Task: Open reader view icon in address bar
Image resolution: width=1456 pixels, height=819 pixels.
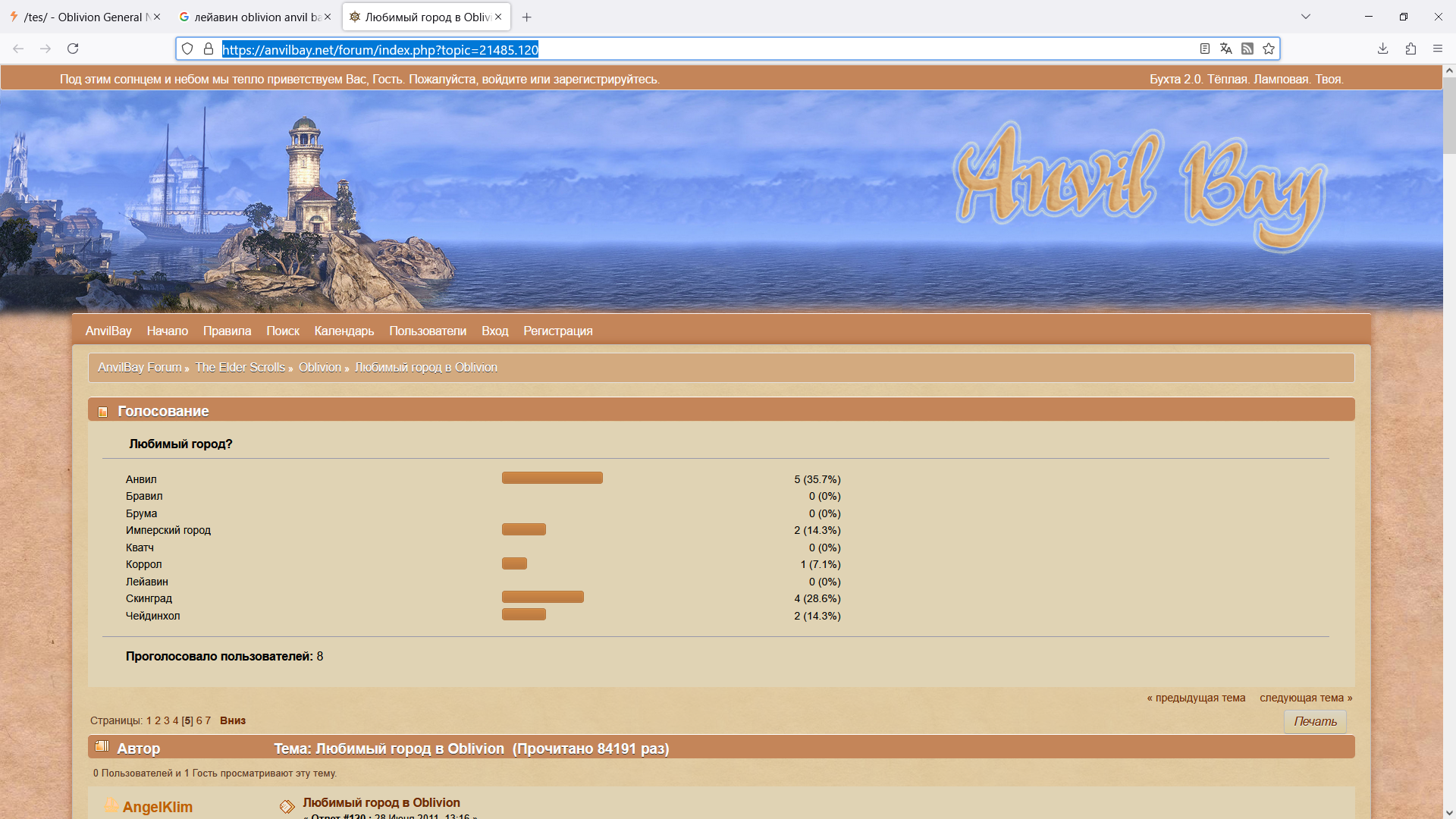Action: (1204, 49)
